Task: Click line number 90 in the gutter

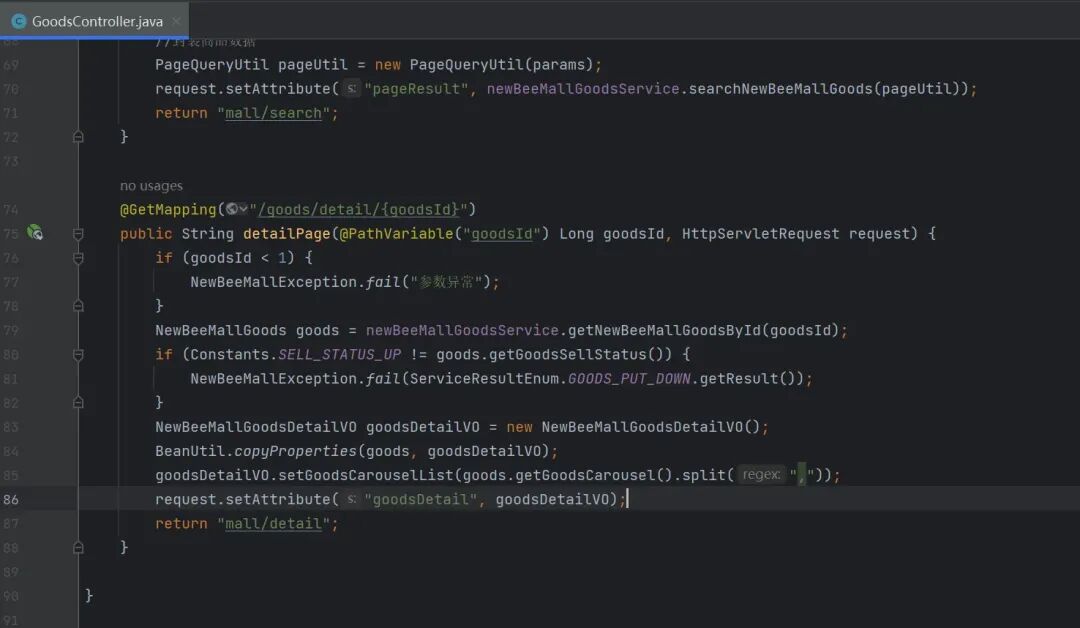Action: click(11, 596)
